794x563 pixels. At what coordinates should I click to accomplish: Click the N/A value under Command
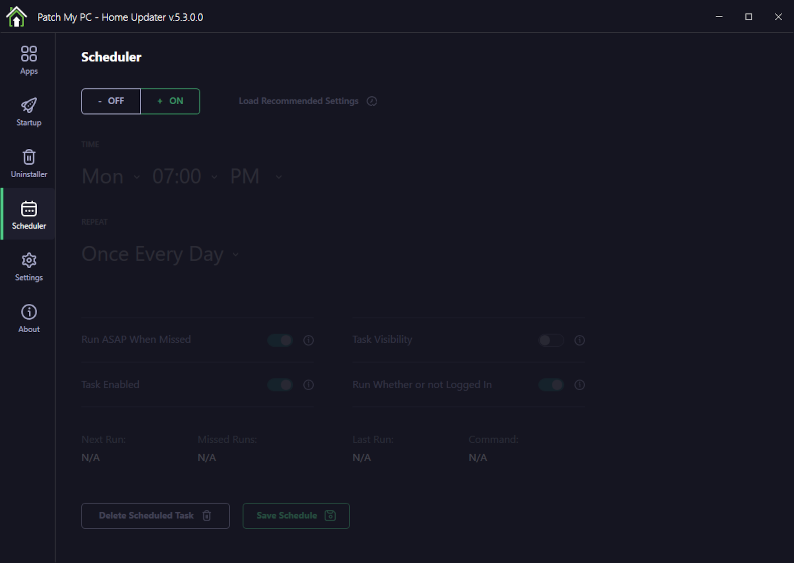[478, 458]
